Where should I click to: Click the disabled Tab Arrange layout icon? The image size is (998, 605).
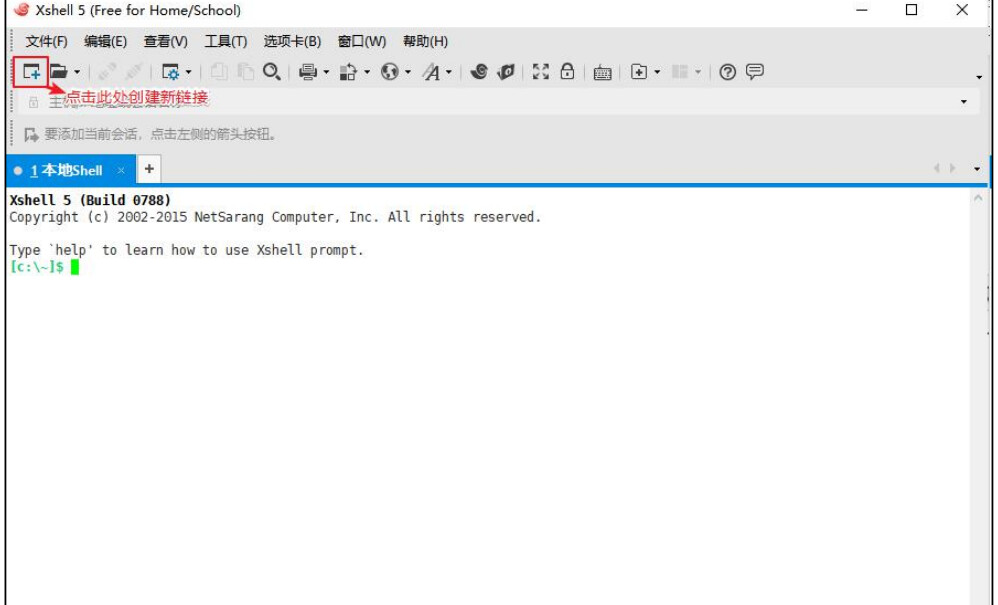pos(680,72)
